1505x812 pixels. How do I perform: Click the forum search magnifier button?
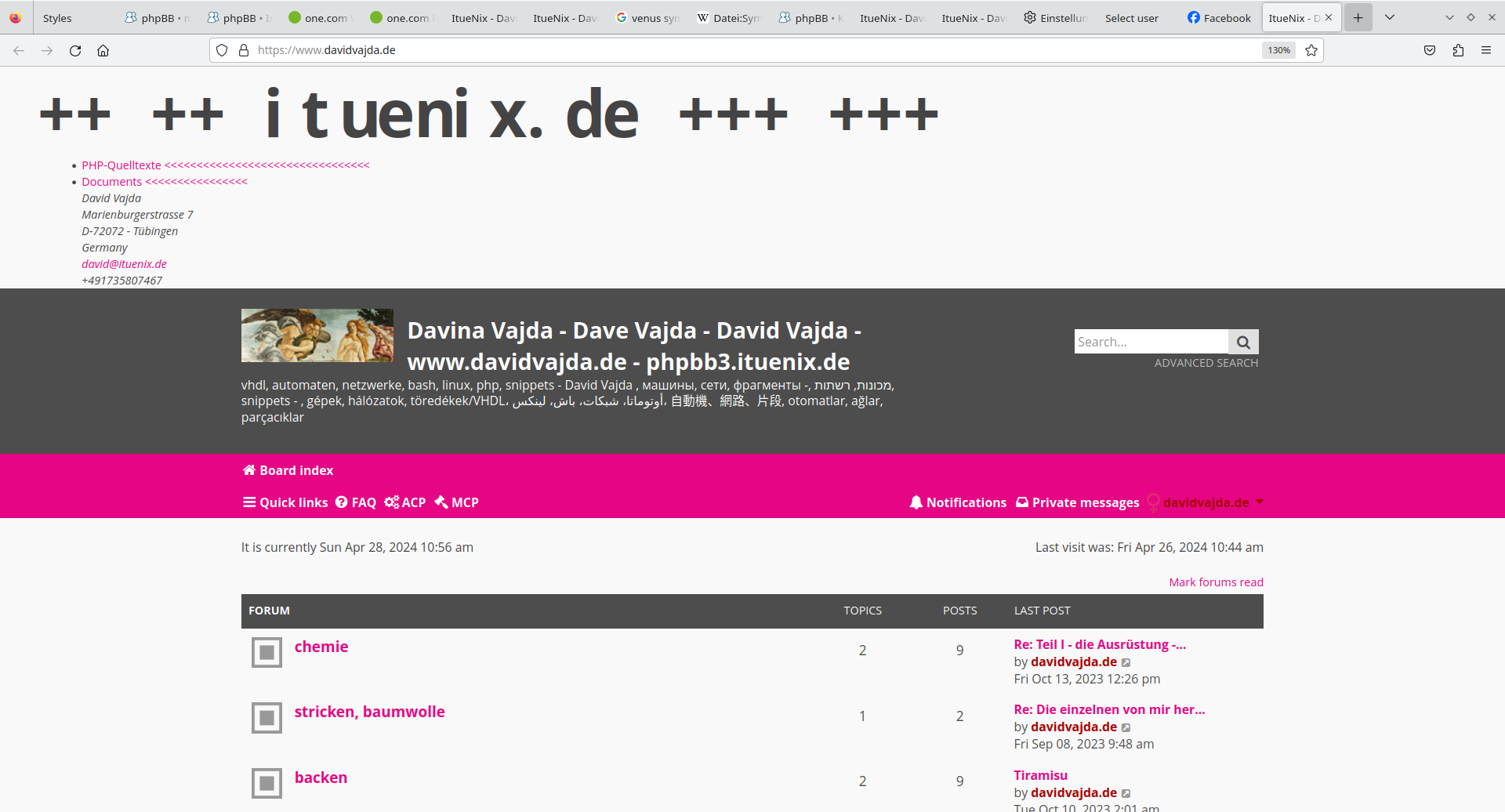[x=1243, y=342]
